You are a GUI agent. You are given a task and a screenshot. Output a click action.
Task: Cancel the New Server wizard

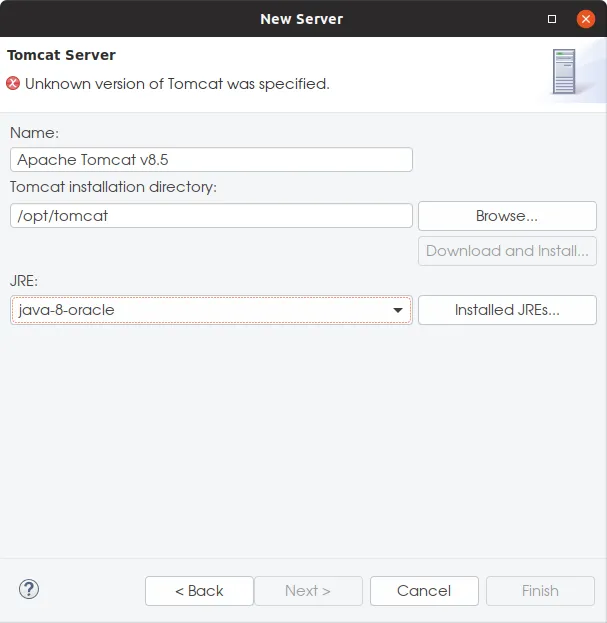(424, 591)
